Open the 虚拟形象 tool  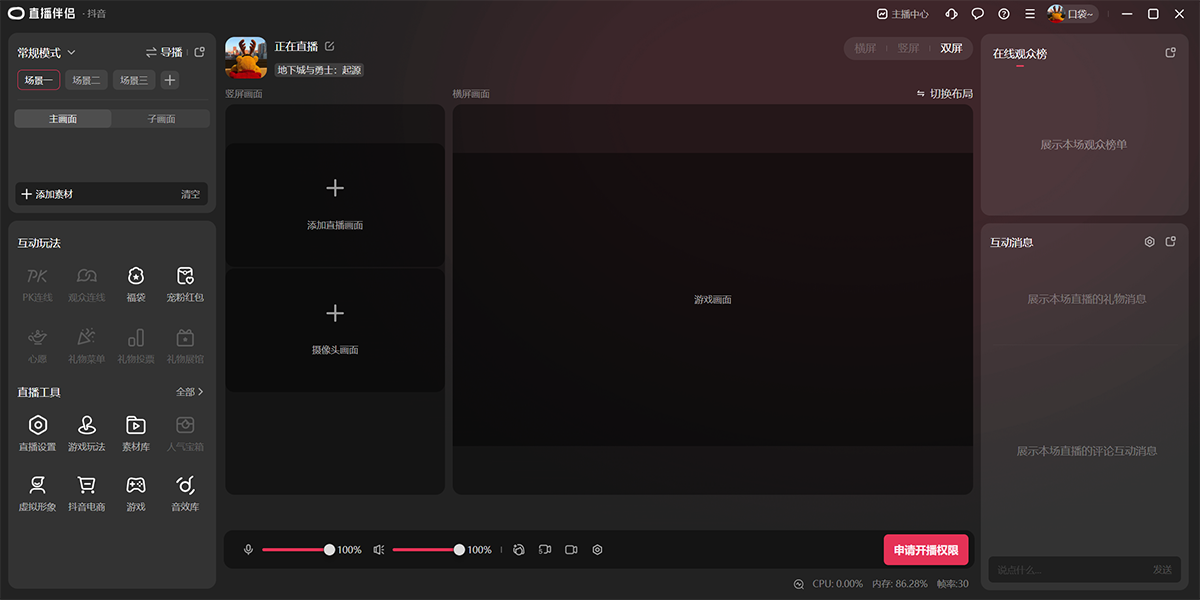point(37,493)
